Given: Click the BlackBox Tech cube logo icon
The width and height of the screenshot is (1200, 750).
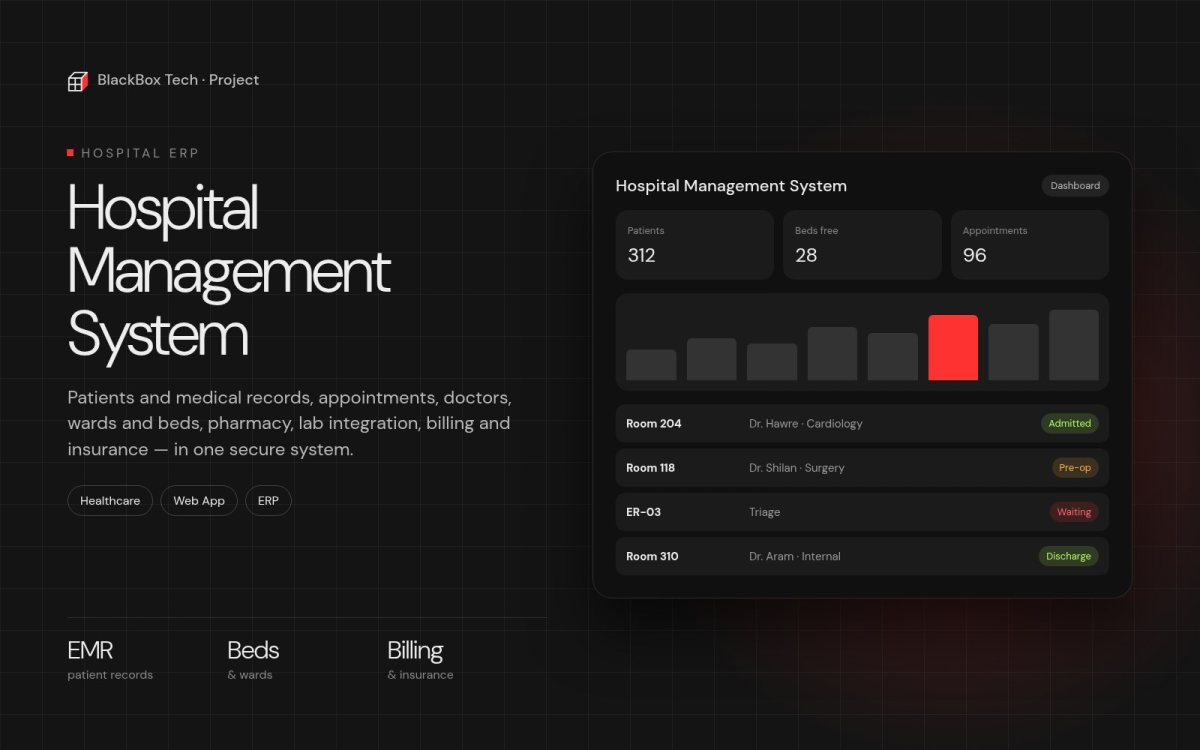Looking at the screenshot, I should [78, 81].
